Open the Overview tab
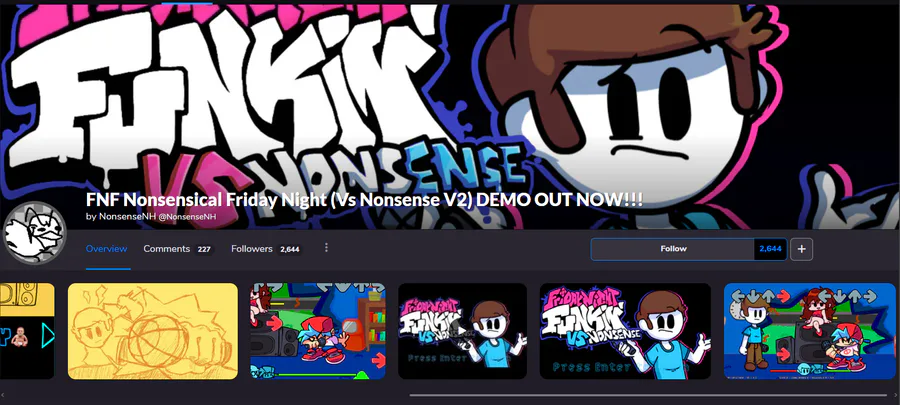Image resolution: width=900 pixels, height=405 pixels. (107, 249)
